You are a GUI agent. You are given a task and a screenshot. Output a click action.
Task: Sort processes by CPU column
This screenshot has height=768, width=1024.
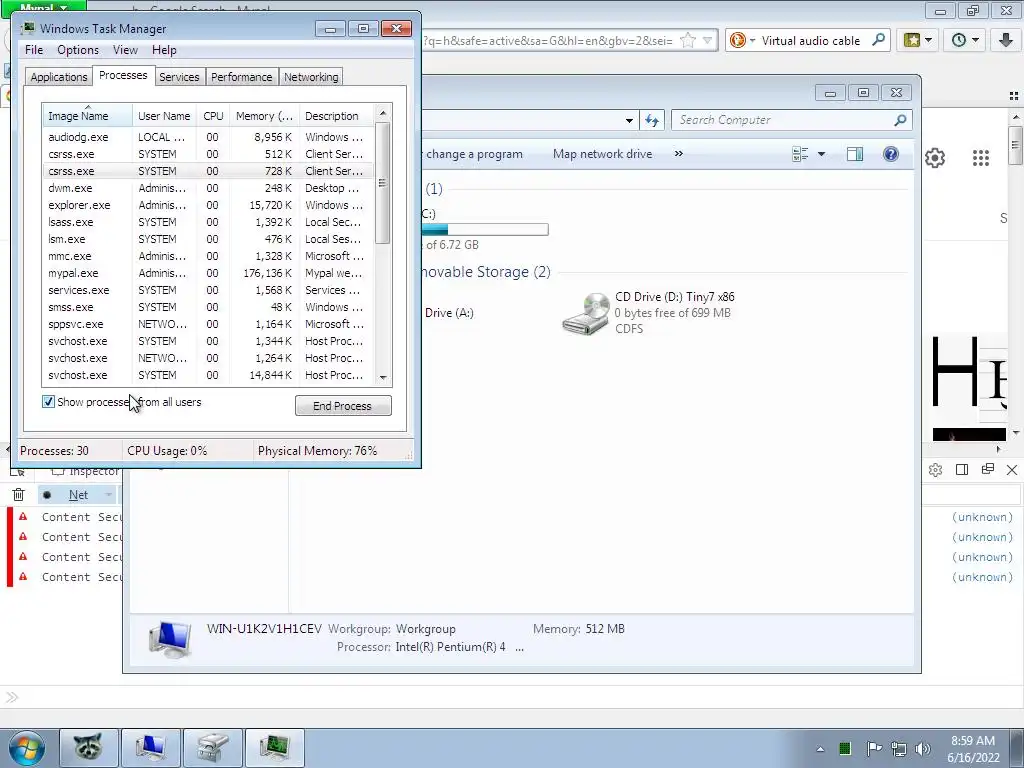tap(213, 116)
